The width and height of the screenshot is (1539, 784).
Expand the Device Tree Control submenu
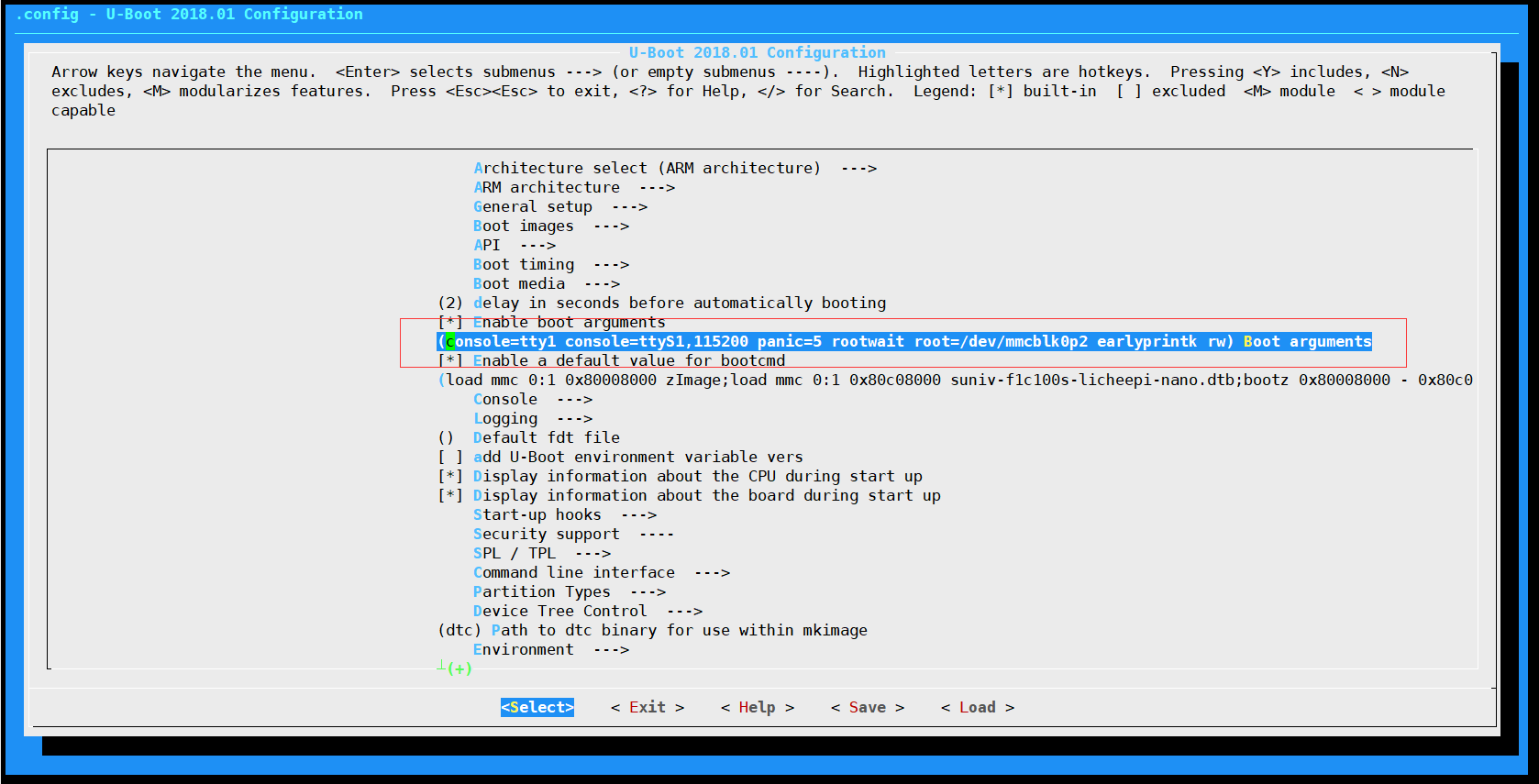(x=588, y=611)
